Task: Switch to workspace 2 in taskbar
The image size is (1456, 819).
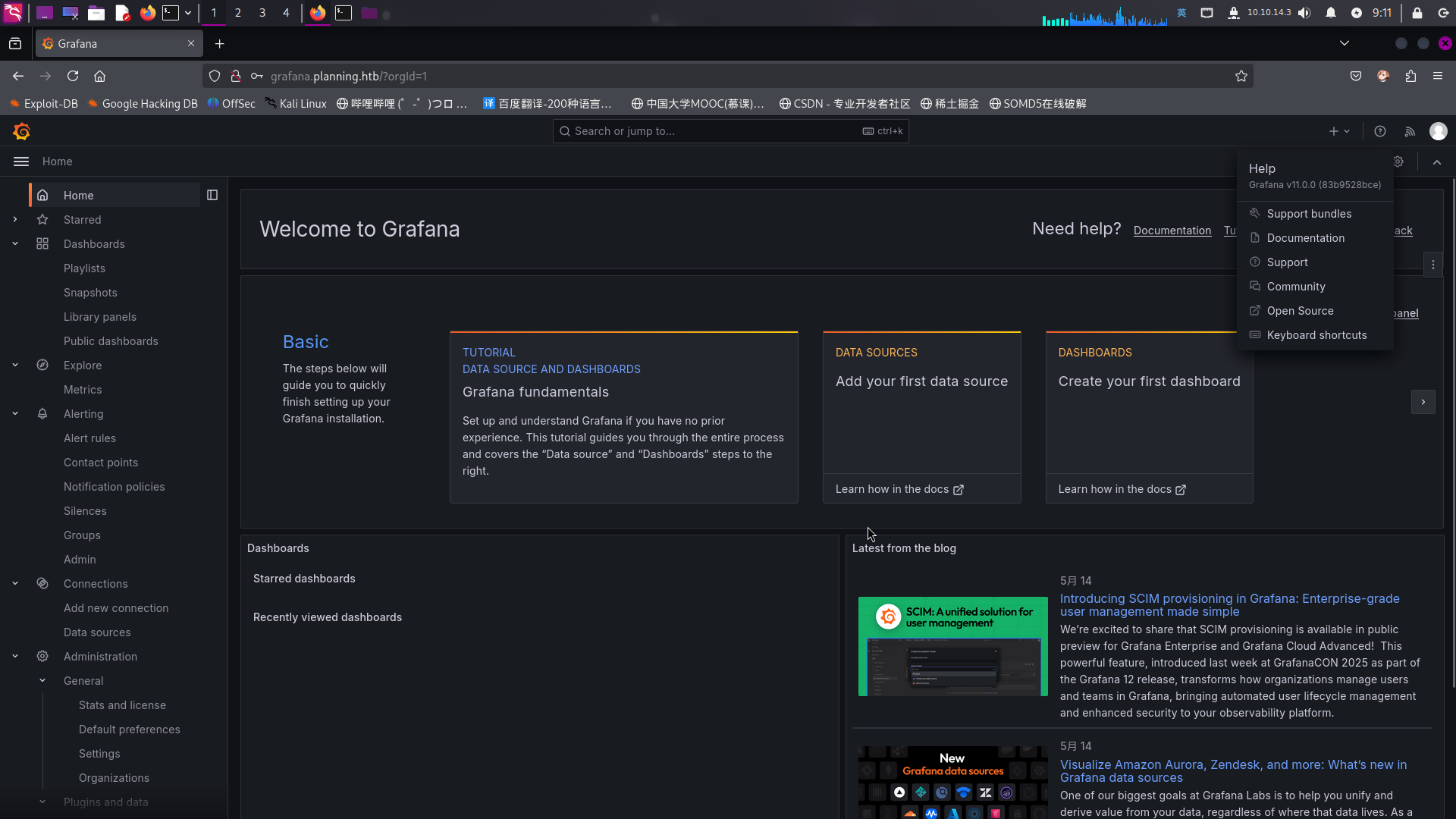Action: [237, 13]
